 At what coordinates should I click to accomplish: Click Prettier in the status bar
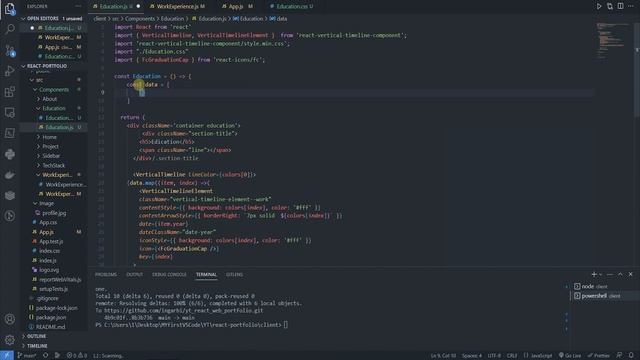(x=599, y=356)
